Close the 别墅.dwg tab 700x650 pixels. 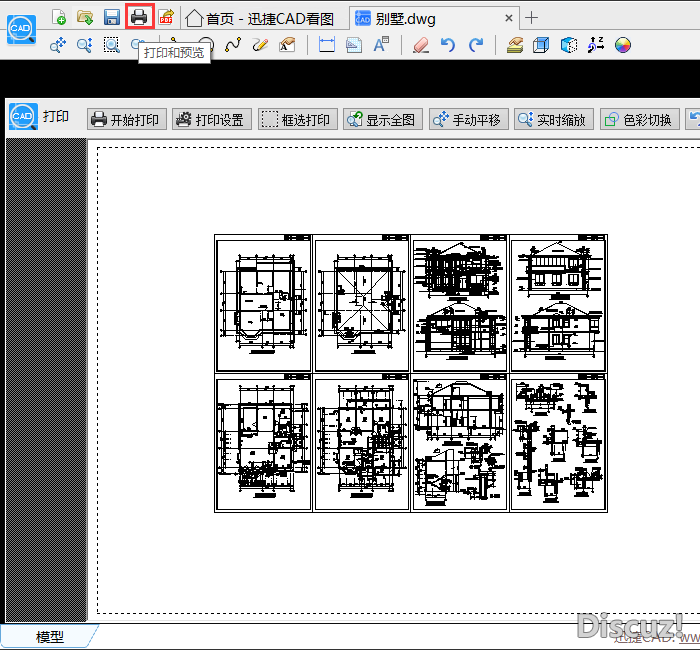pos(509,18)
